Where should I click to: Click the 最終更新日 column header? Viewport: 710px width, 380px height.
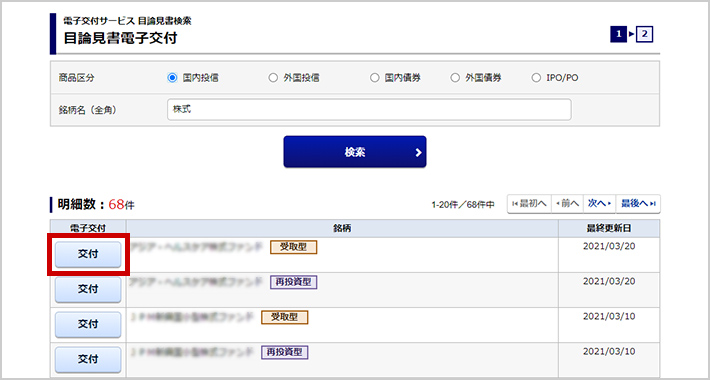tap(609, 229)
